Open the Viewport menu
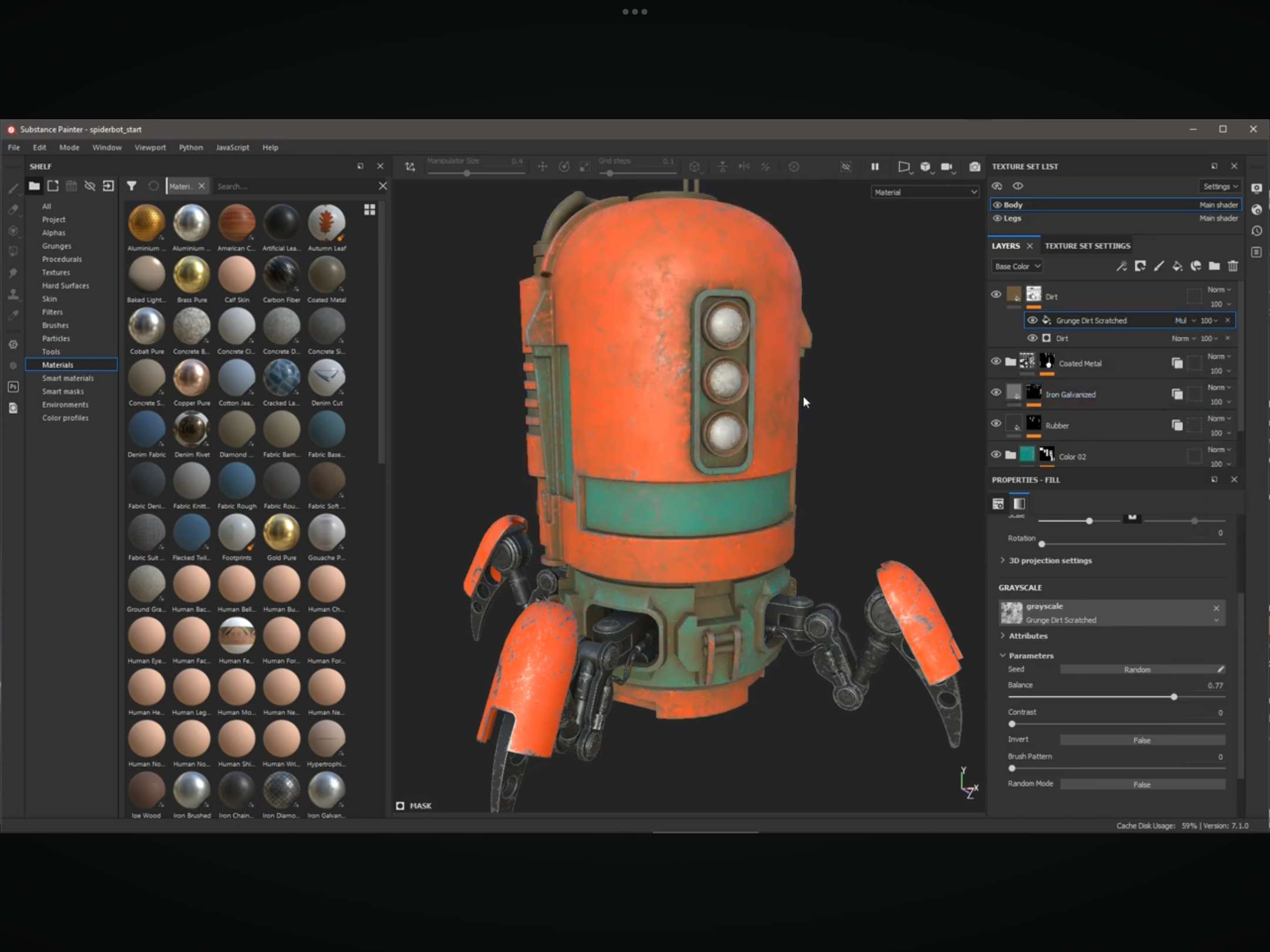Image resolution: width=1270 pixels, height=952 pixels. click(x=150, y=148)
